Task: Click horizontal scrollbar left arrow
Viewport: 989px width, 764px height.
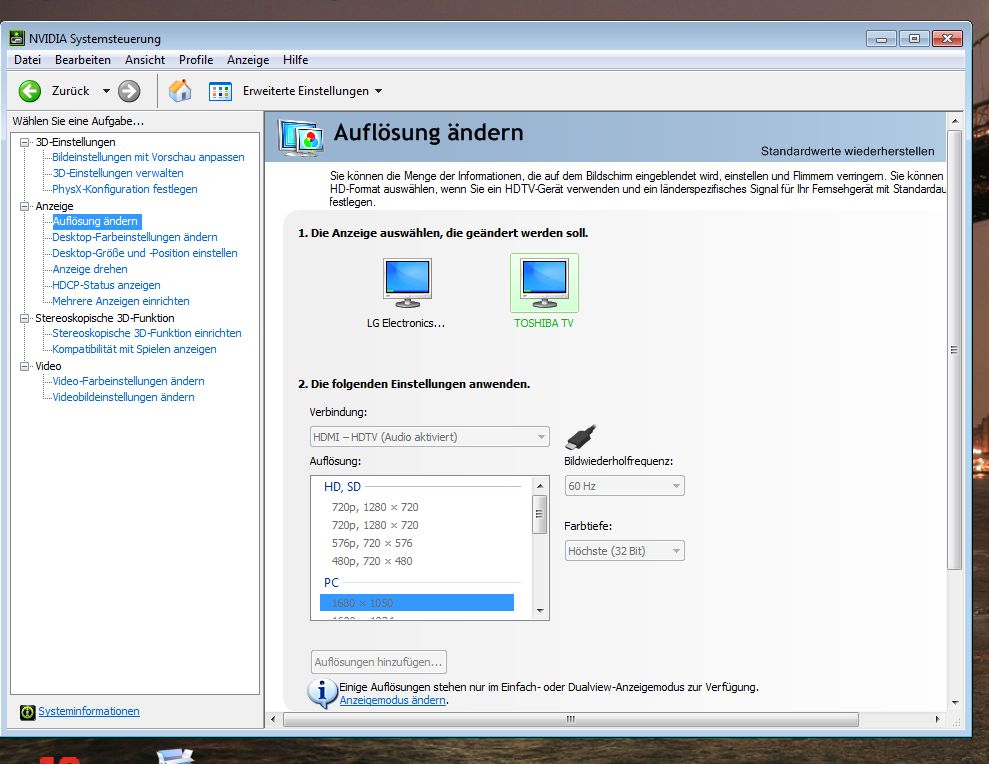Action: tap(273, 719)
